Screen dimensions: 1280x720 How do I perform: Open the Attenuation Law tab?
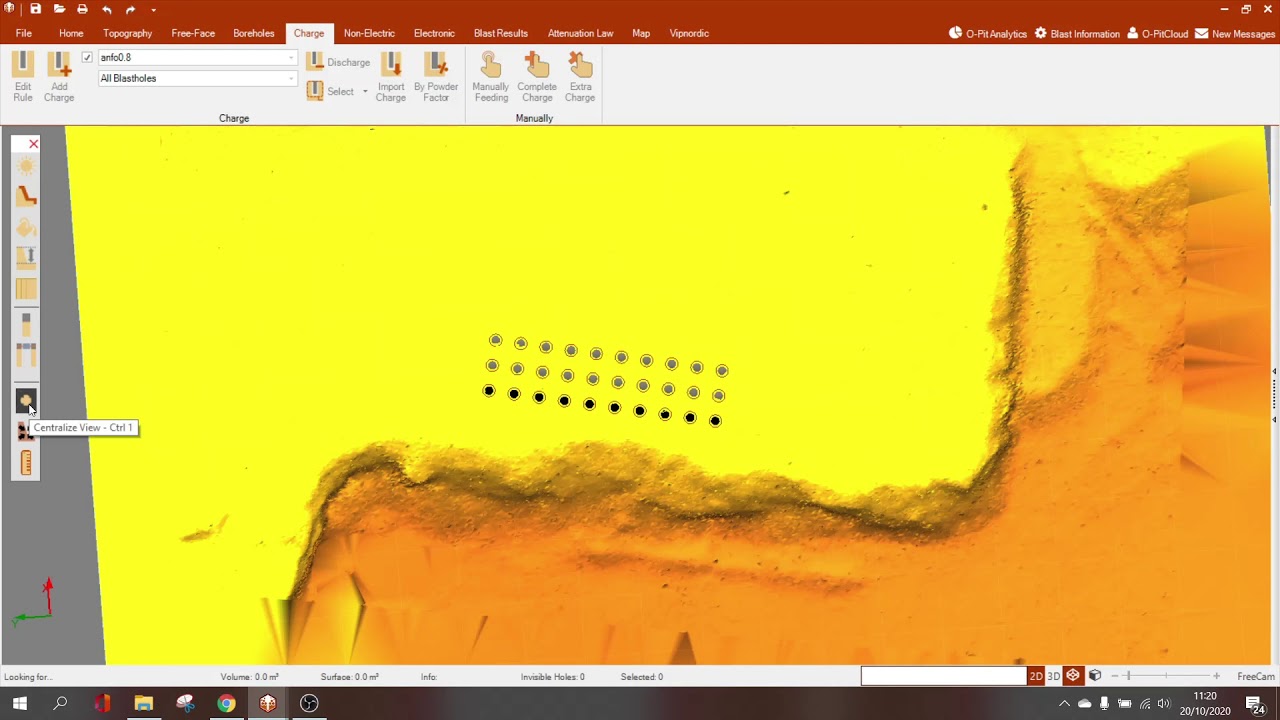click(x=580, y=33)
